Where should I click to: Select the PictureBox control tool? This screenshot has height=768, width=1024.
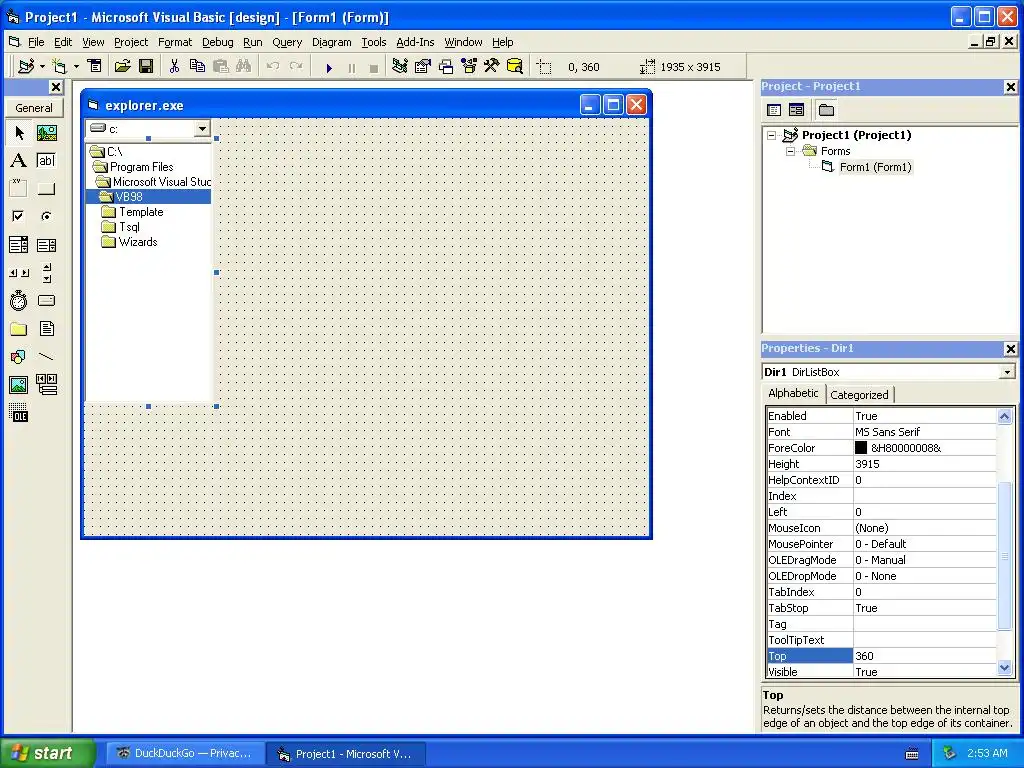pos(46,133)
